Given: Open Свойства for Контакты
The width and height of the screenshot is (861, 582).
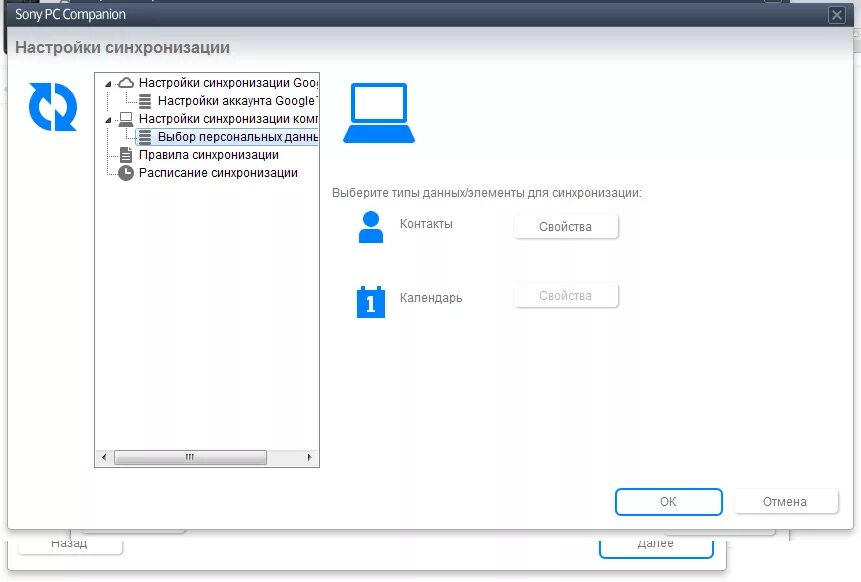Looking at the screenshot, I should coord(566,226).
